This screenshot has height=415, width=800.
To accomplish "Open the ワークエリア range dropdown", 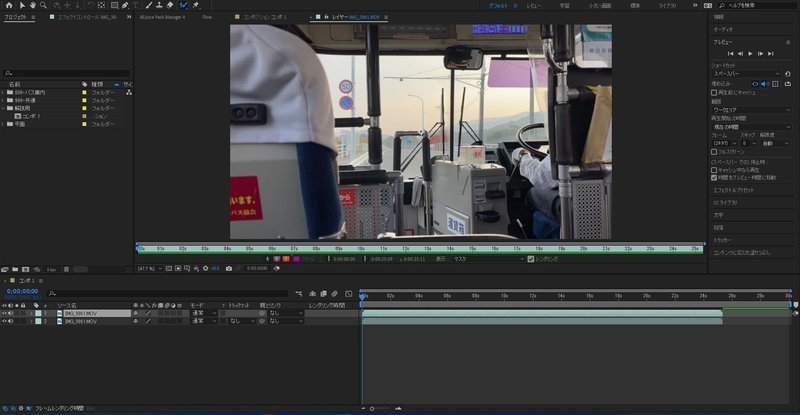I will point(751,110).
